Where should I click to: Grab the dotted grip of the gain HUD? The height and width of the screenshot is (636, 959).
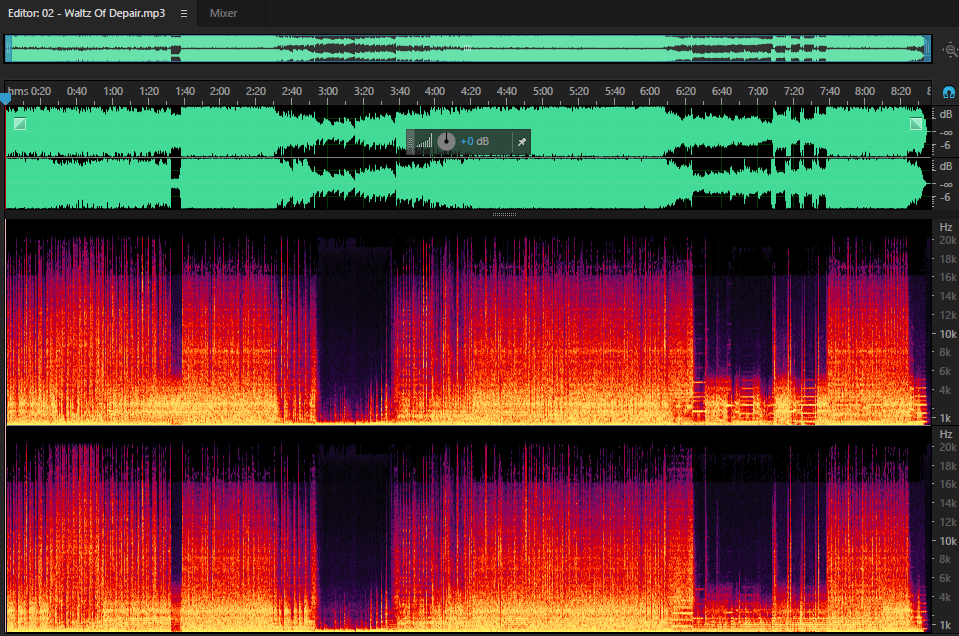click(x=410, y=142)
